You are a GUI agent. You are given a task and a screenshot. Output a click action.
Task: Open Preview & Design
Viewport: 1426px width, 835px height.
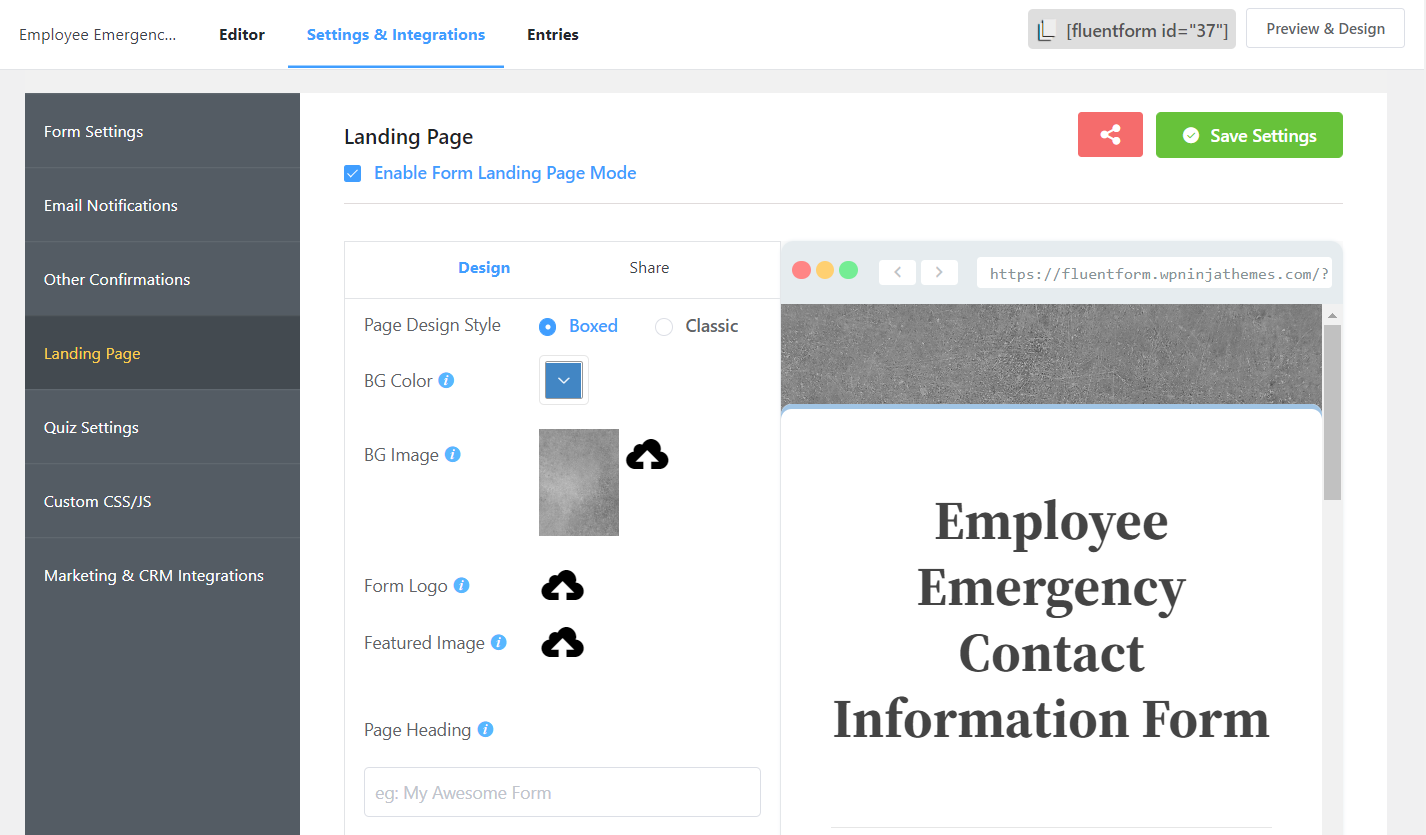pos(1325,28)
